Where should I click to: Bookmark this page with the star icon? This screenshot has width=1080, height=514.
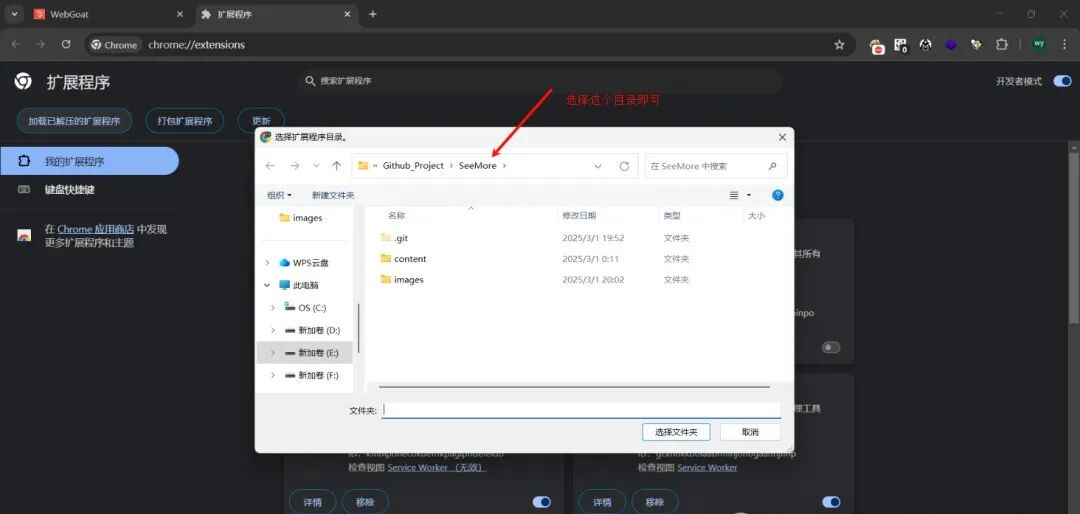tap(839, 45)
